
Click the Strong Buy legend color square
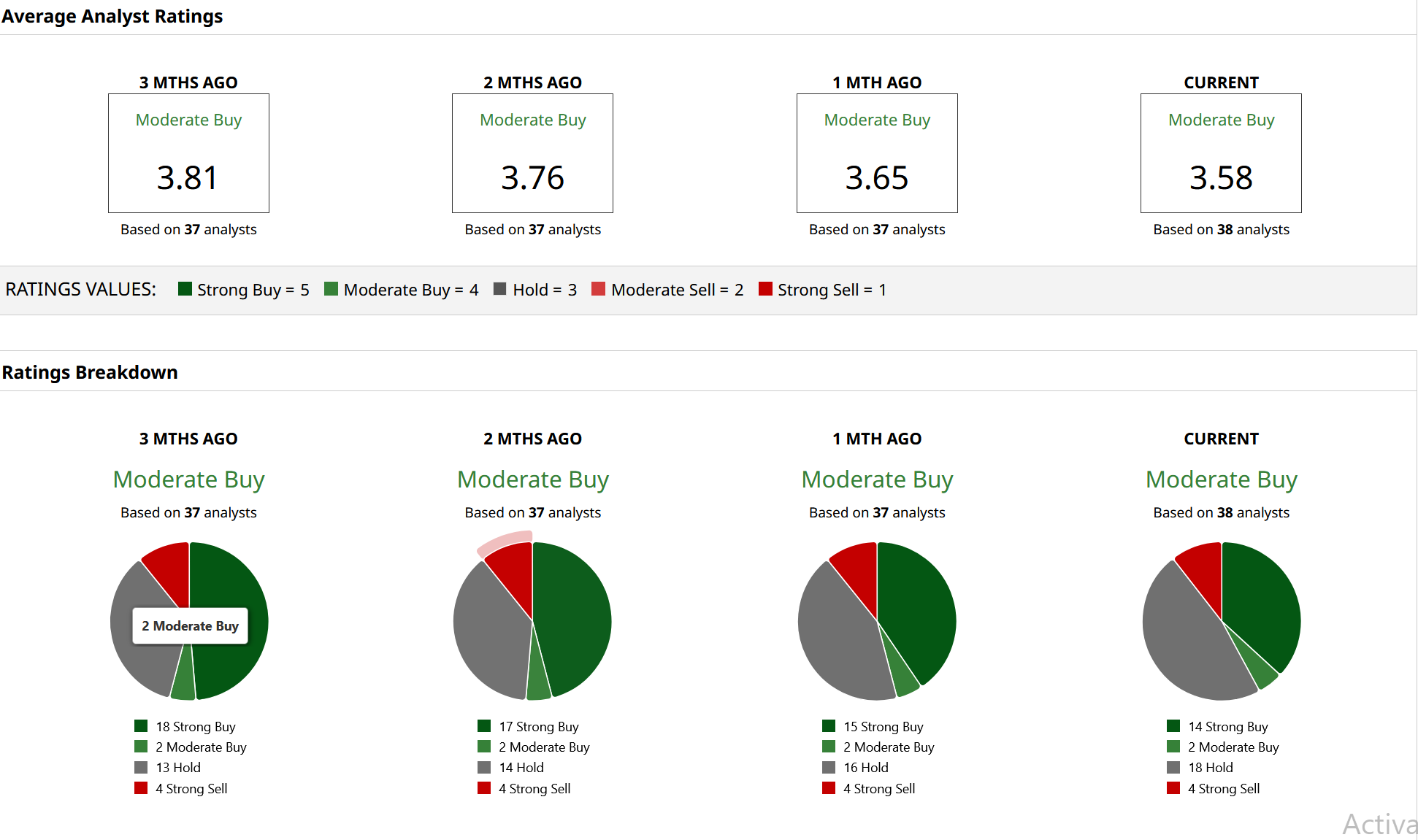coord(185,289)
